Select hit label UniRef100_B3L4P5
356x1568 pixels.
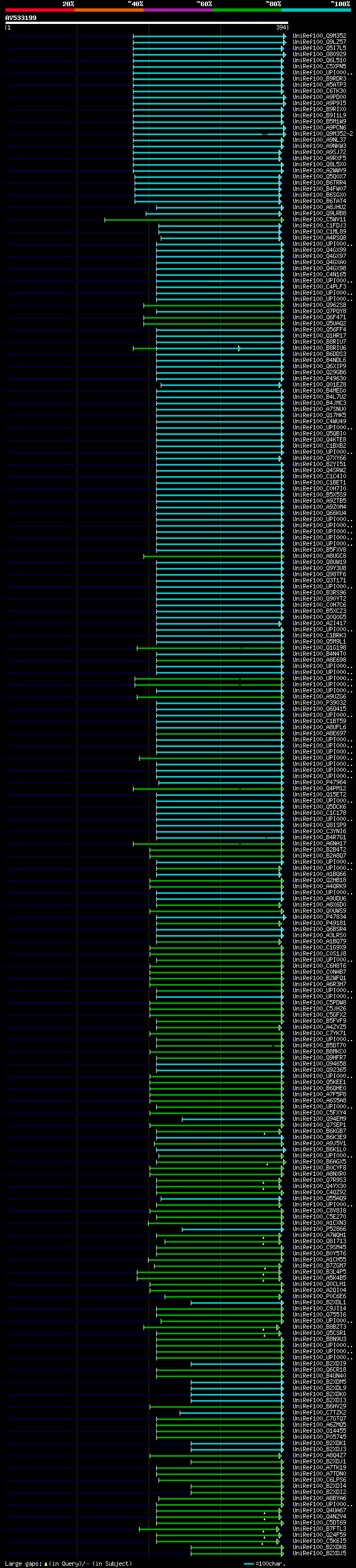coord(319,1272)
